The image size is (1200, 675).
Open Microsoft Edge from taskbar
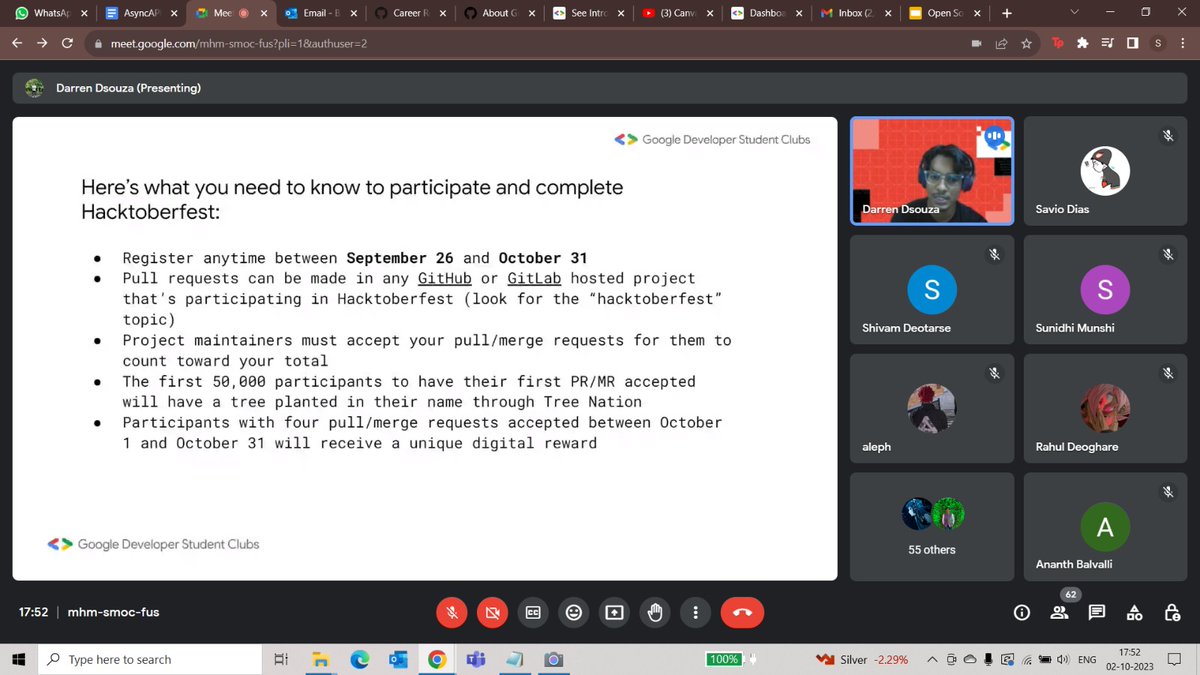(x=359, y=659)
